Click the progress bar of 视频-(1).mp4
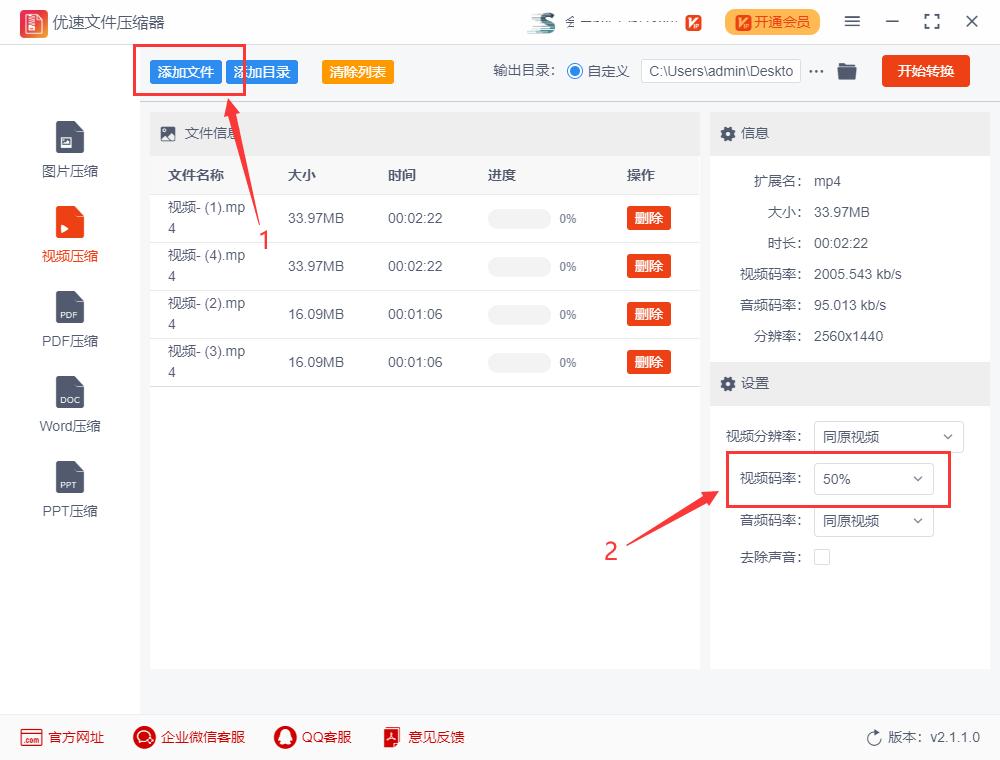 (518, 218)
